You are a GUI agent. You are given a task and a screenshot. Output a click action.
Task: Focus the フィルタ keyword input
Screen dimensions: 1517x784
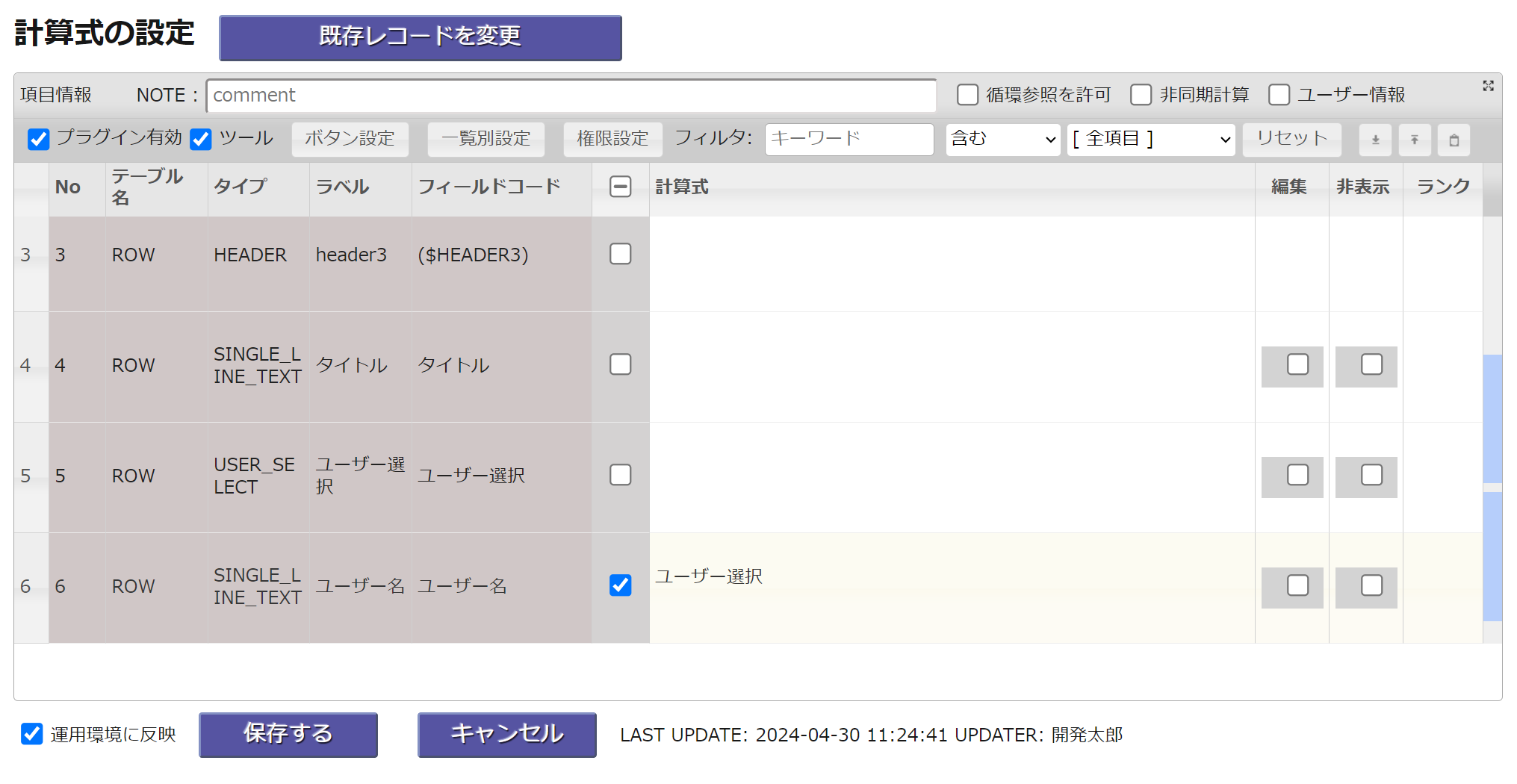(849, 140)
